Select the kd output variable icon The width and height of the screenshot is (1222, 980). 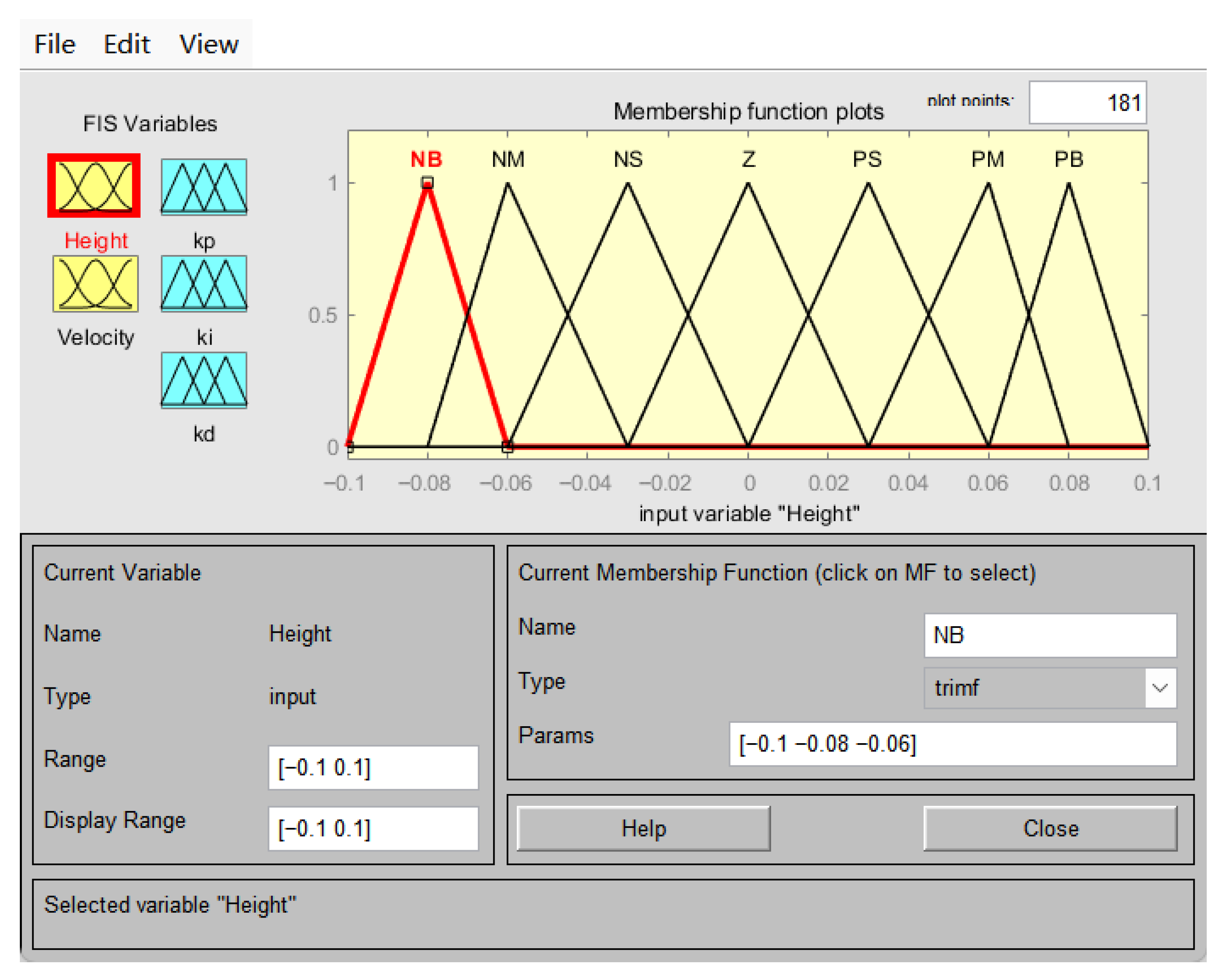203,380
